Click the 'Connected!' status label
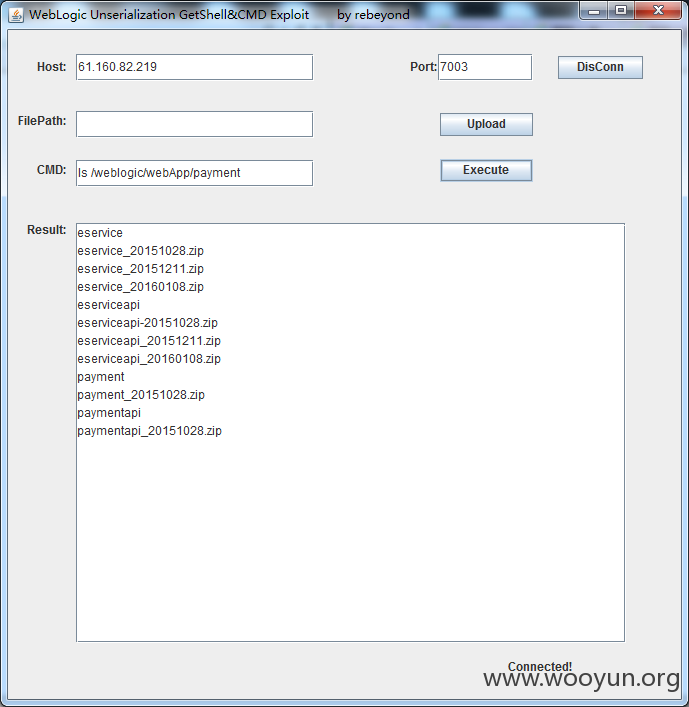The image size is (689, 707). click(540, 666)
